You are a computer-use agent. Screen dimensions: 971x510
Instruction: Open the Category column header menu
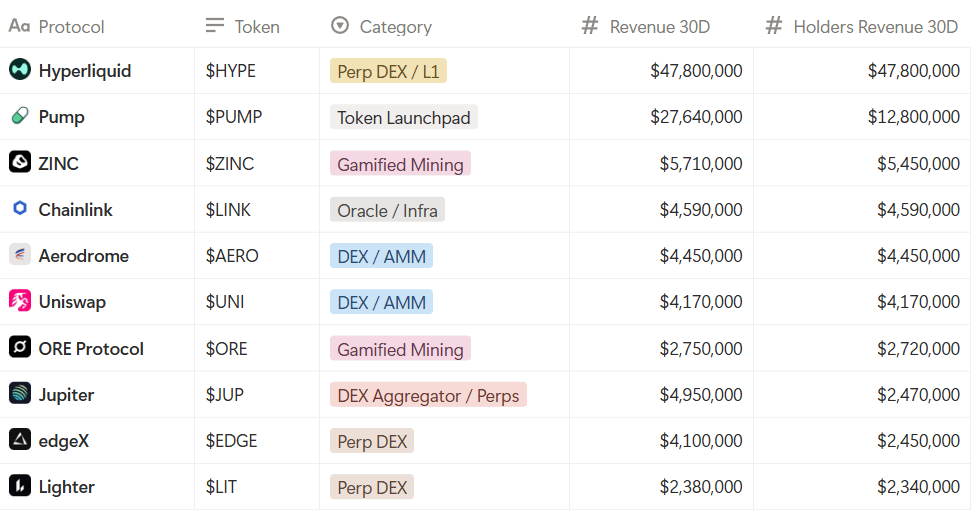[x=445, y=24]
